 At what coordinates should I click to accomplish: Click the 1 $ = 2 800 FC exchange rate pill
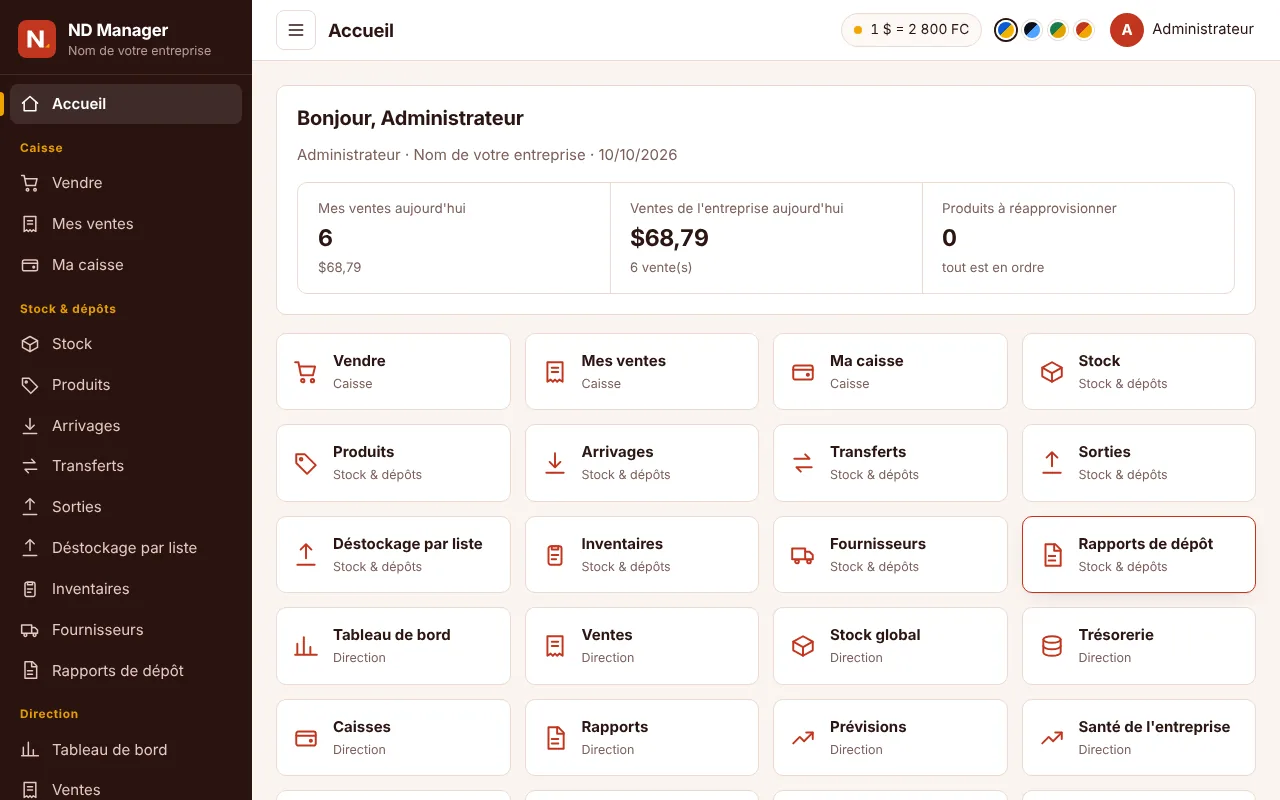tap(911, 30)
